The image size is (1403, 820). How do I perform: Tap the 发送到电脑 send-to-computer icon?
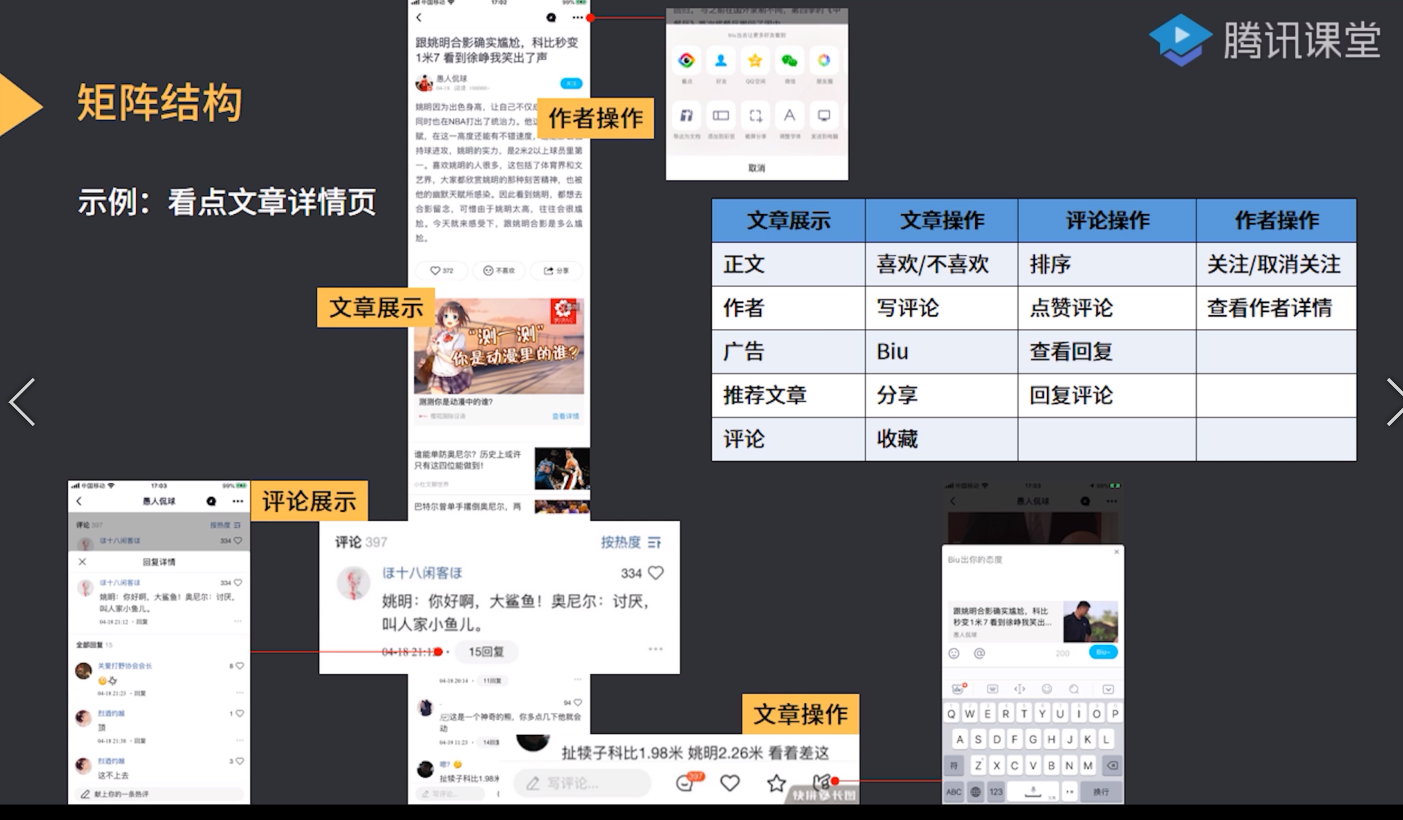[824, 116]
